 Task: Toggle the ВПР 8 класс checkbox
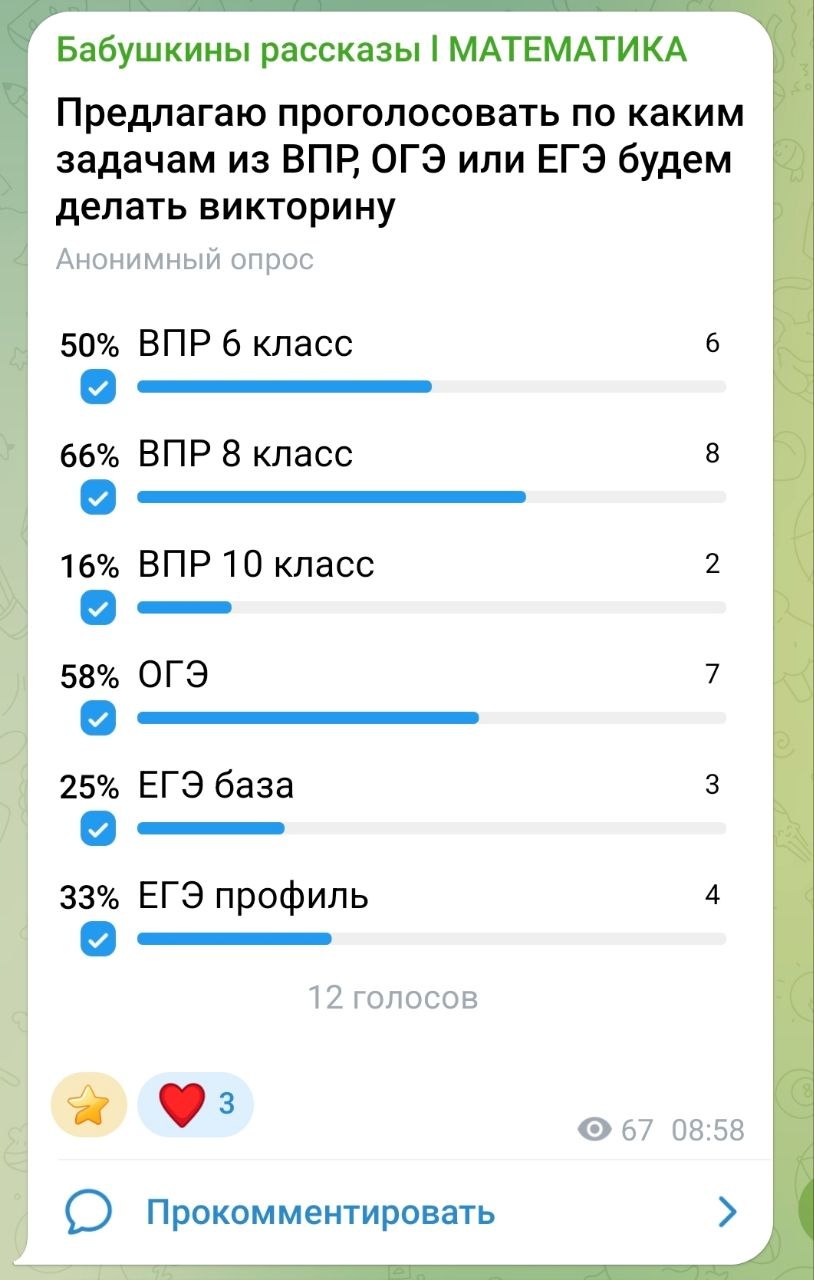pos(97,496)
